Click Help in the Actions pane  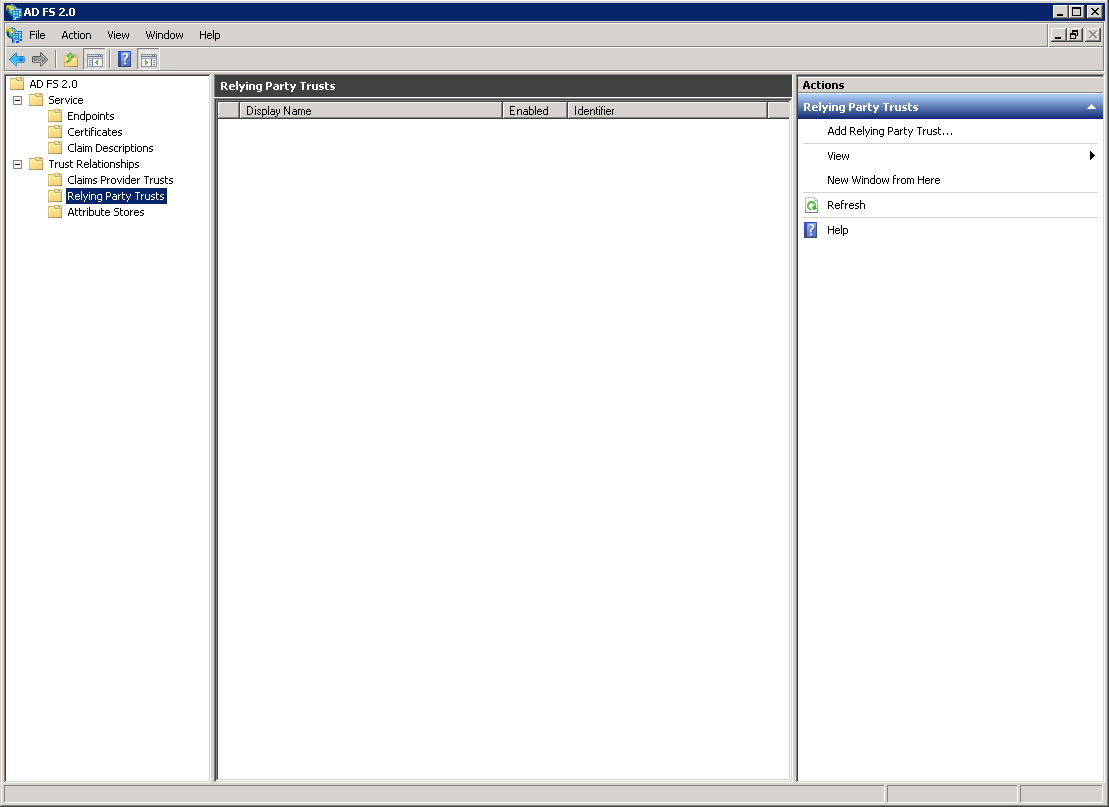[837, 230]
